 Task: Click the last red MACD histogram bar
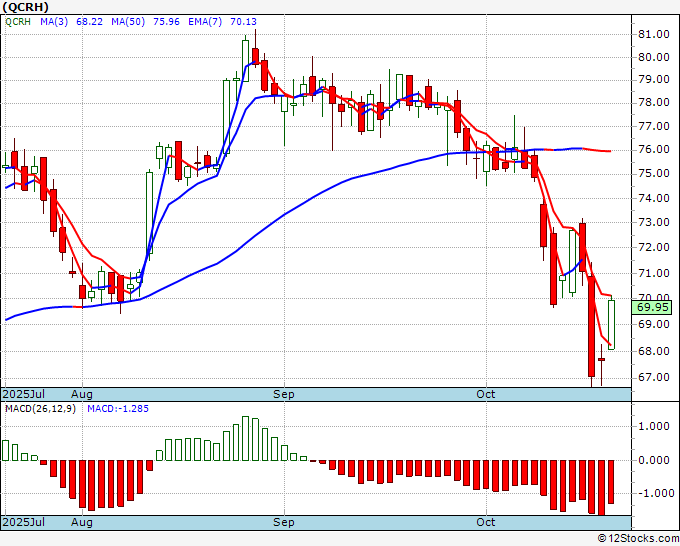pyautogui.click(x=611, y=482)
